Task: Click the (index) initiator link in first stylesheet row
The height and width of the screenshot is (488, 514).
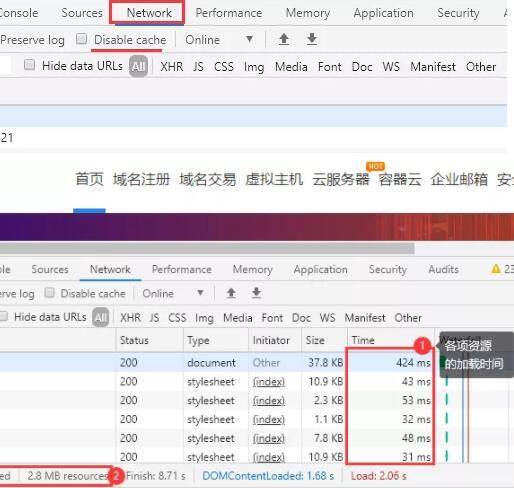Action: click(x=269, y=381)
